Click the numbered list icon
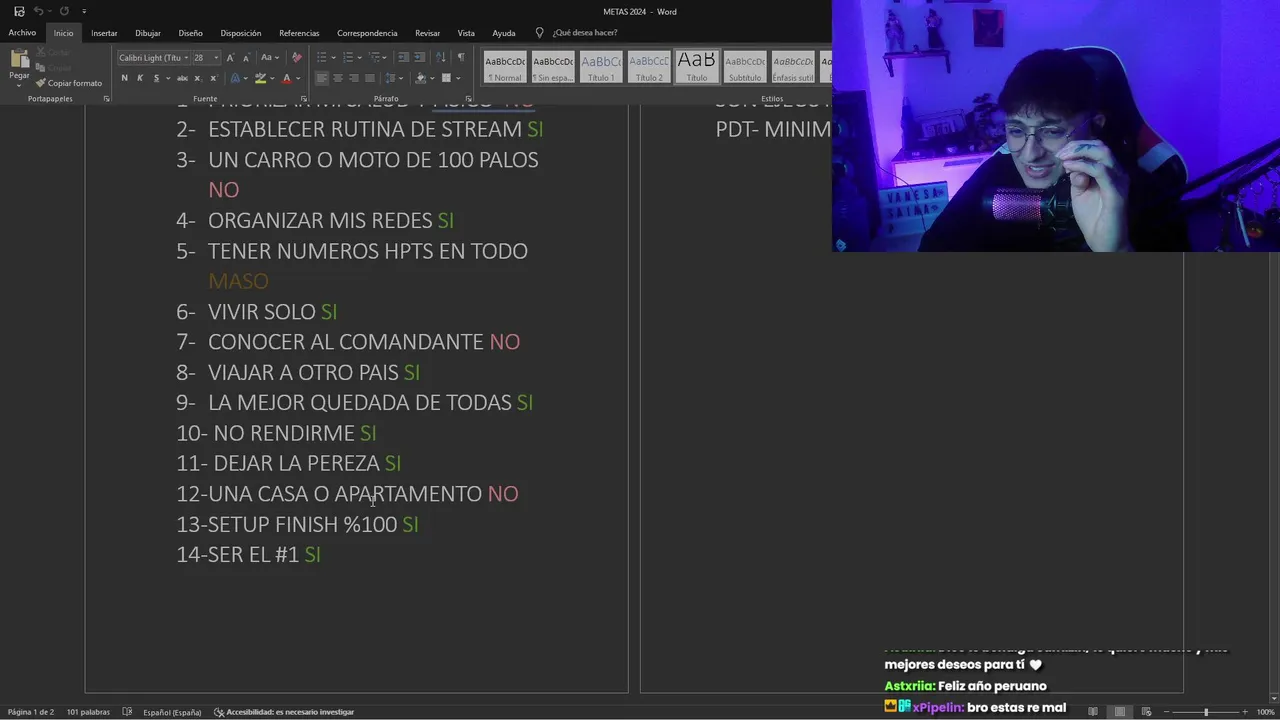 (347, 57)
